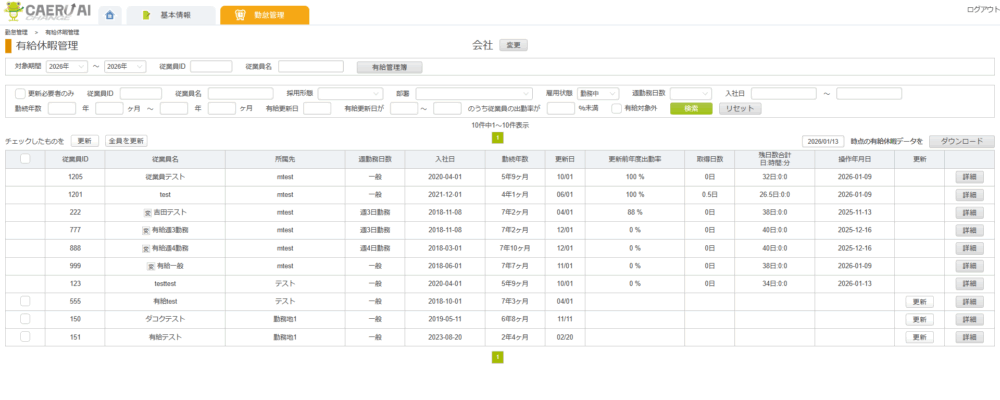Click the CAERU AI frog logo
Viewport: 1000px width, 400px height.
point(48,12)
